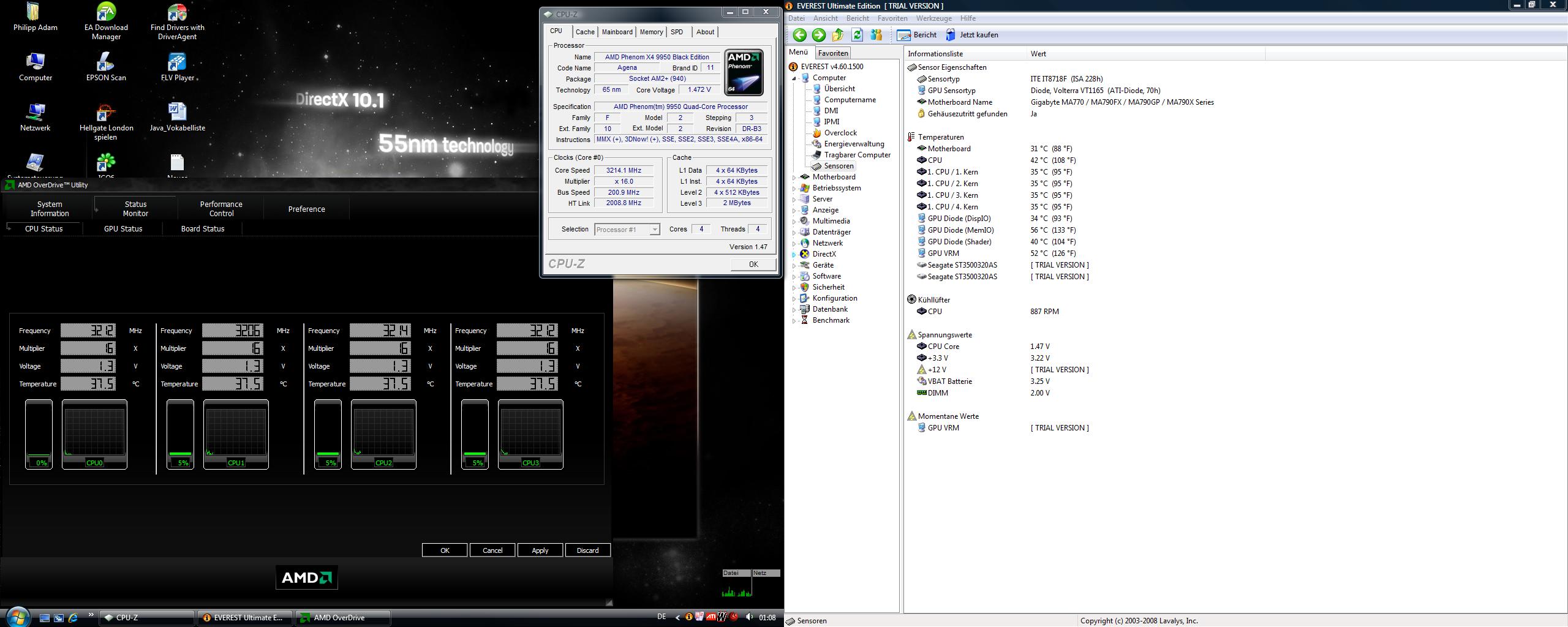Switch to the Cache tab in CPU-Z
Image resolution: width=1568 pixels, height=627 pixels.
(x=585, y=32)
